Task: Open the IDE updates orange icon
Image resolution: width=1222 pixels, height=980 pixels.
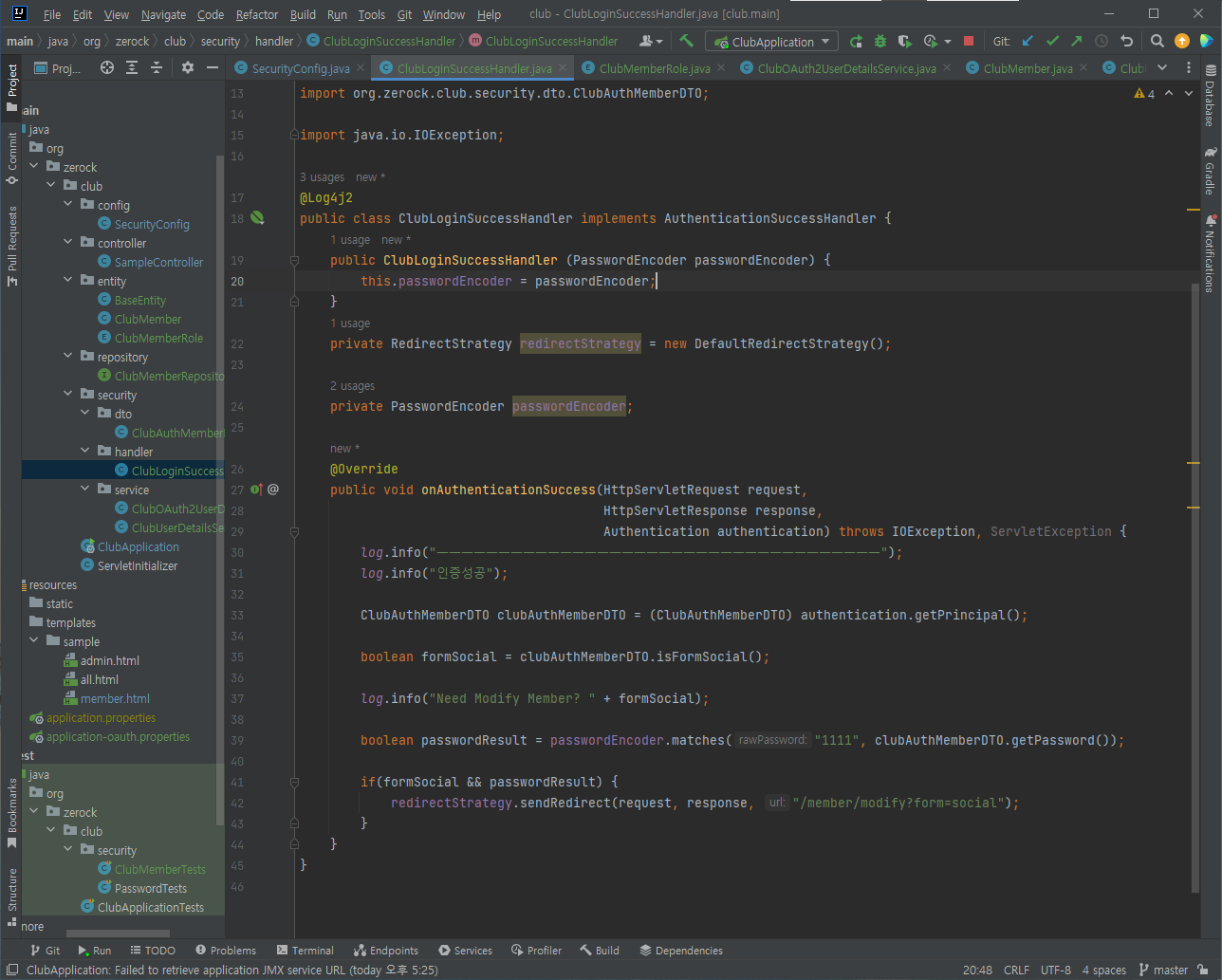Action: tap(1182, 42)
